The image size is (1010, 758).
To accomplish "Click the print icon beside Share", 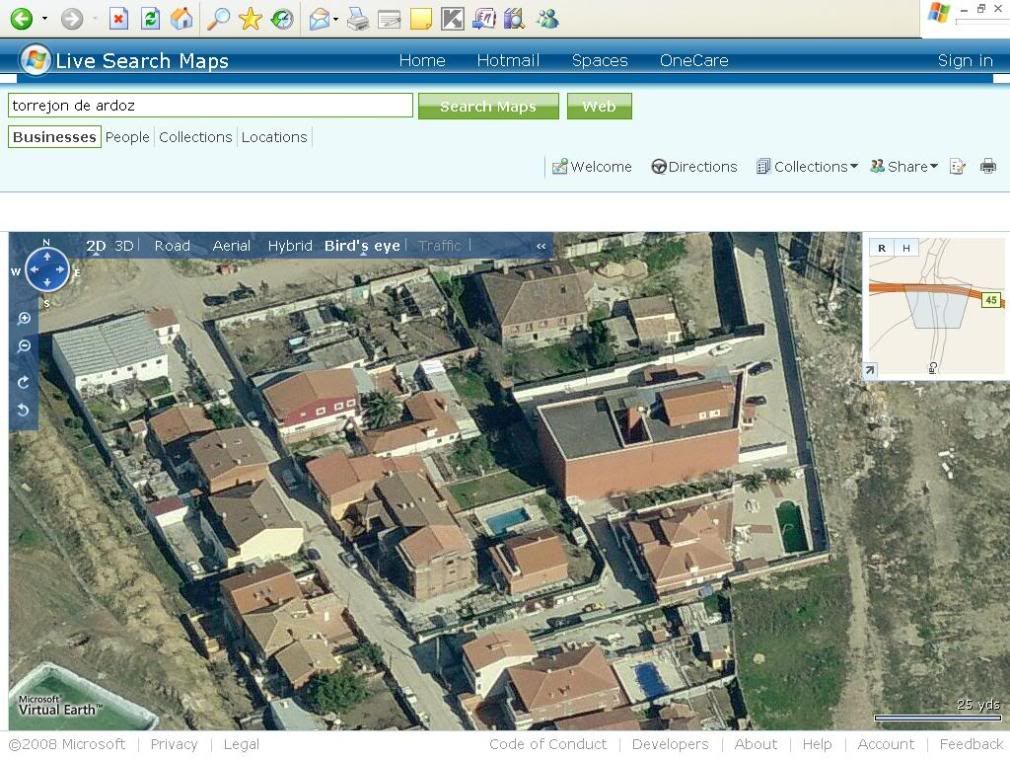I will pyautogui.click(x=988, y=167).
